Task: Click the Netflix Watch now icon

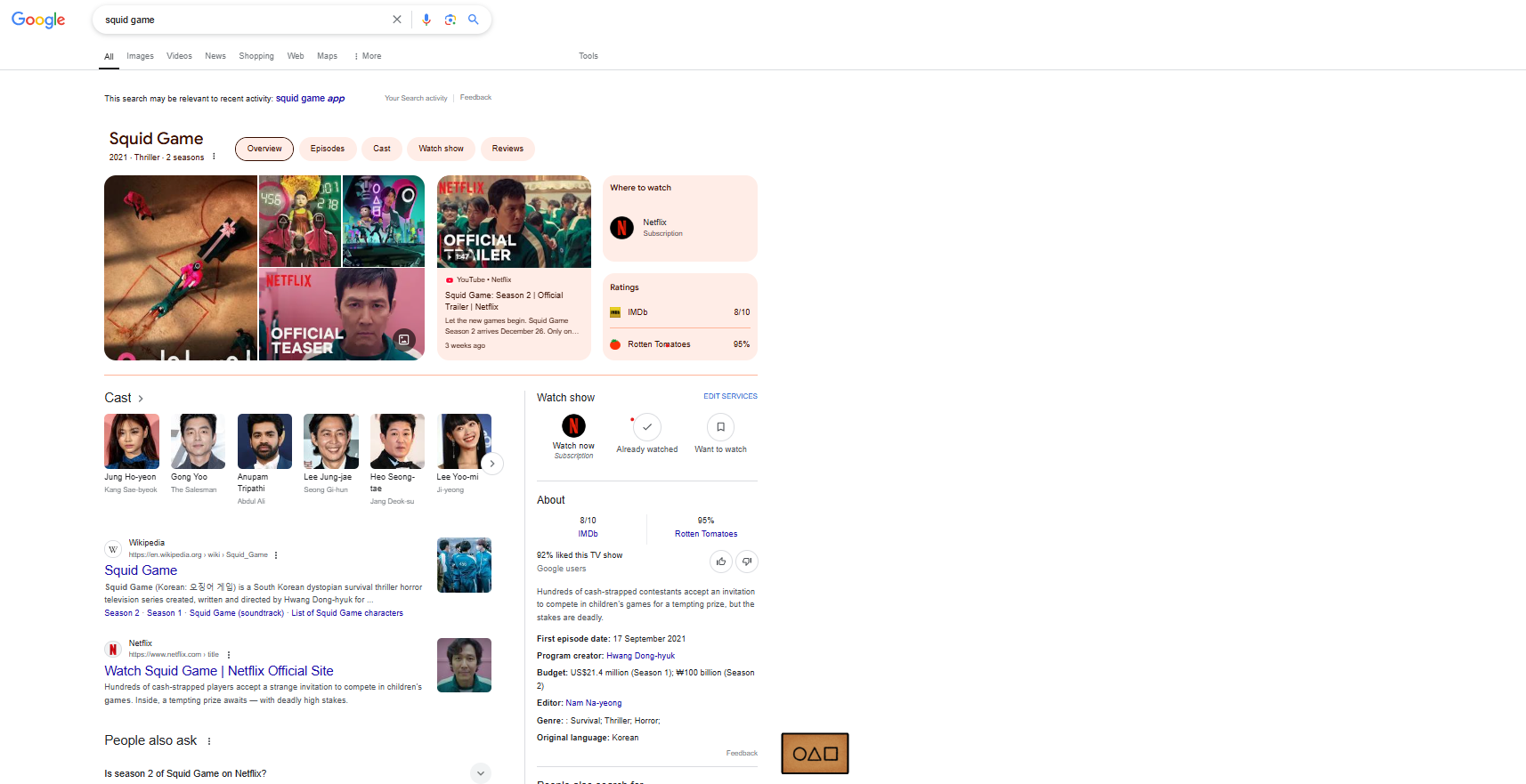Action: point(573,426)
